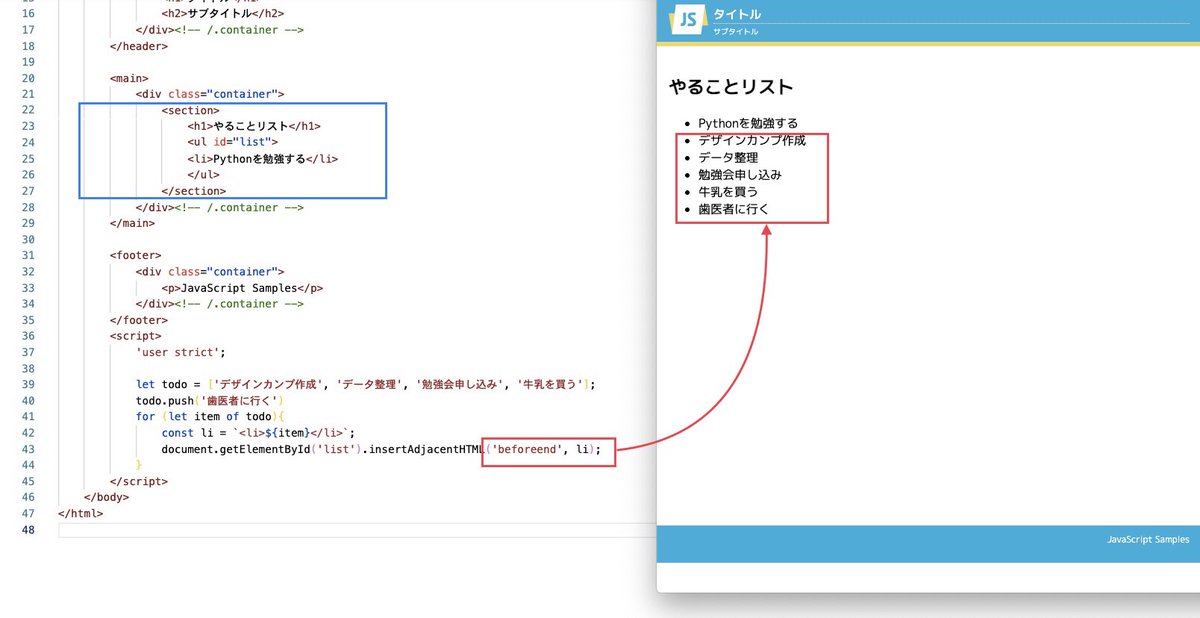Screen dimensions: 1200x618
Task: Click the <p>JavaScript Samples</p> code line
Action: point(242,287)
